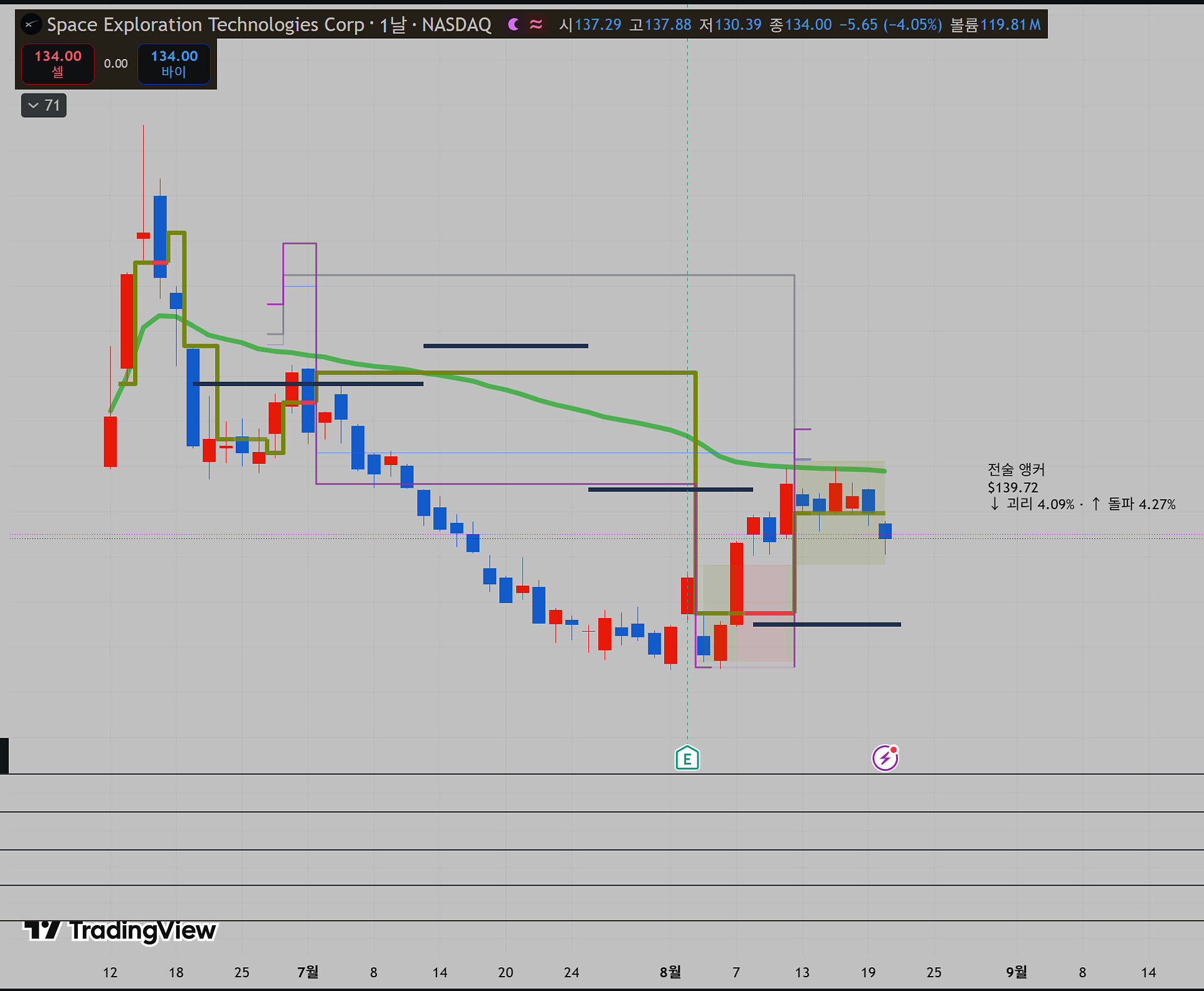Image resolution: width=1204 pixels, height=991 pixels.
Task: Click the 전술 앵커 label text
Action: (1017, 469)
